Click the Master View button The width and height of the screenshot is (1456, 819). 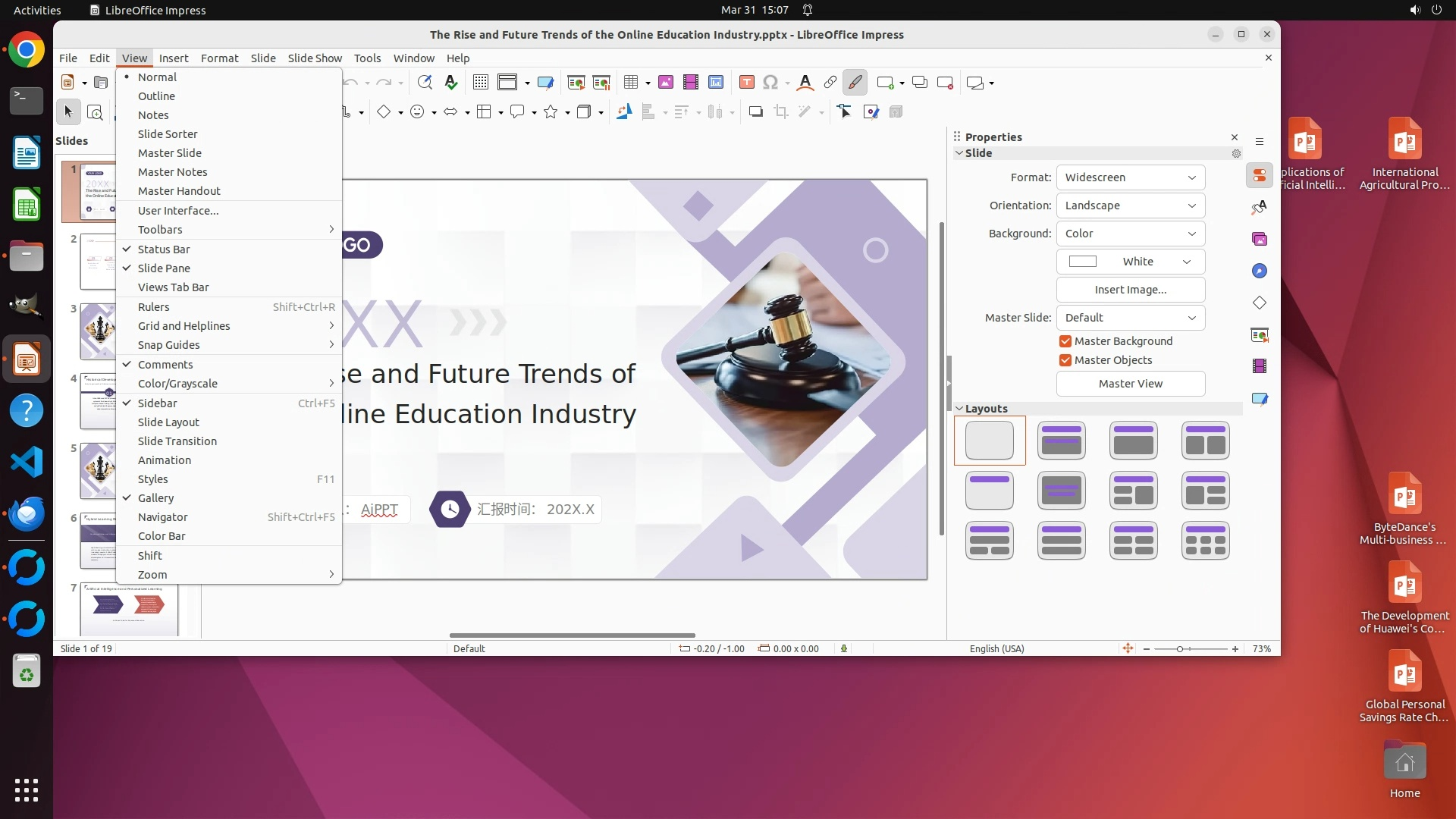[x=1130, y=384]
